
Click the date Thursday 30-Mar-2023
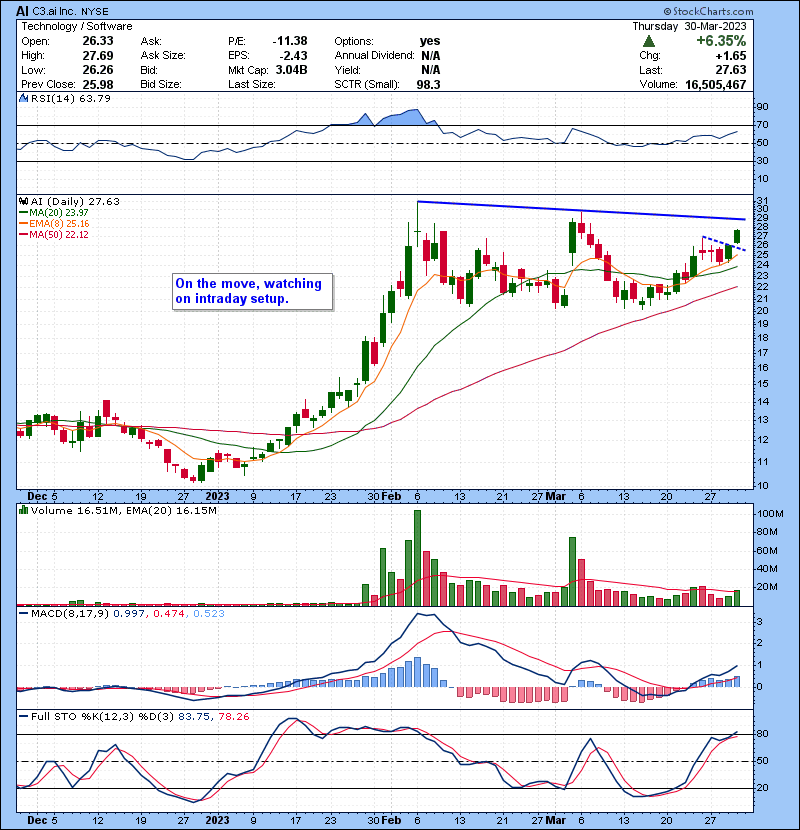click(x=689, y=26)
